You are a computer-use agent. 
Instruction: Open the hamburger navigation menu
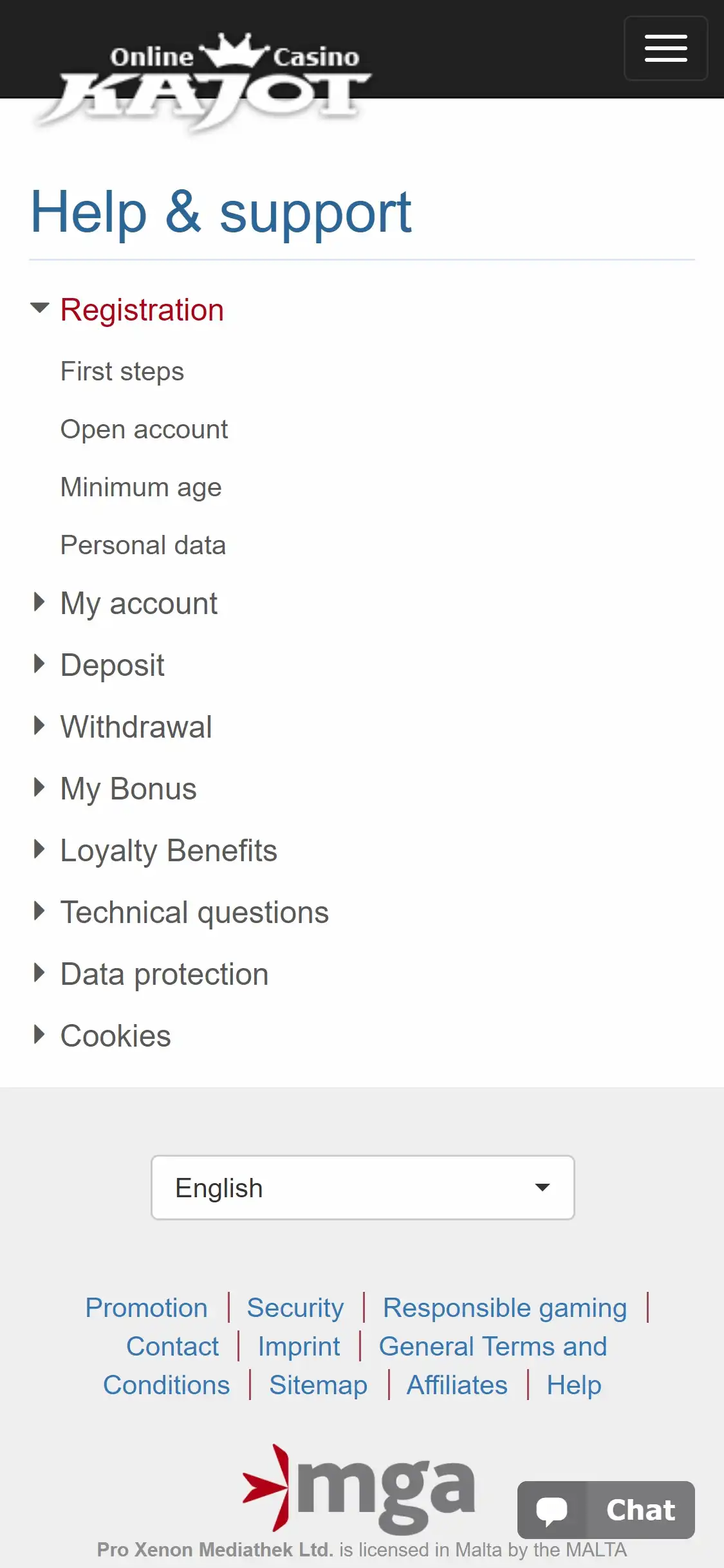665,48
